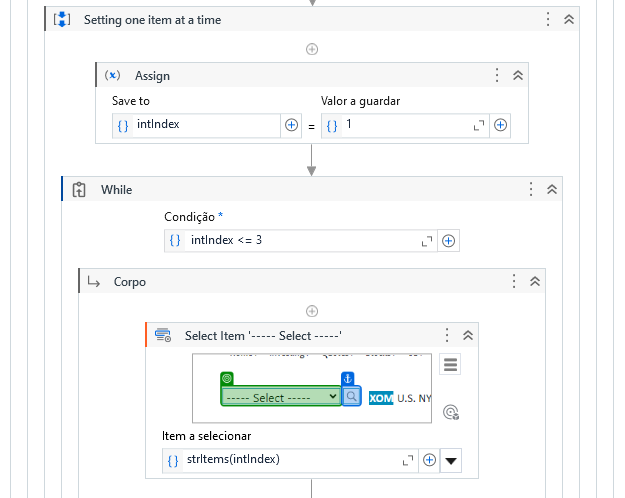Click the 'Corpo' container title
Viewport: 625px width, 498px height.
point(130,282)
